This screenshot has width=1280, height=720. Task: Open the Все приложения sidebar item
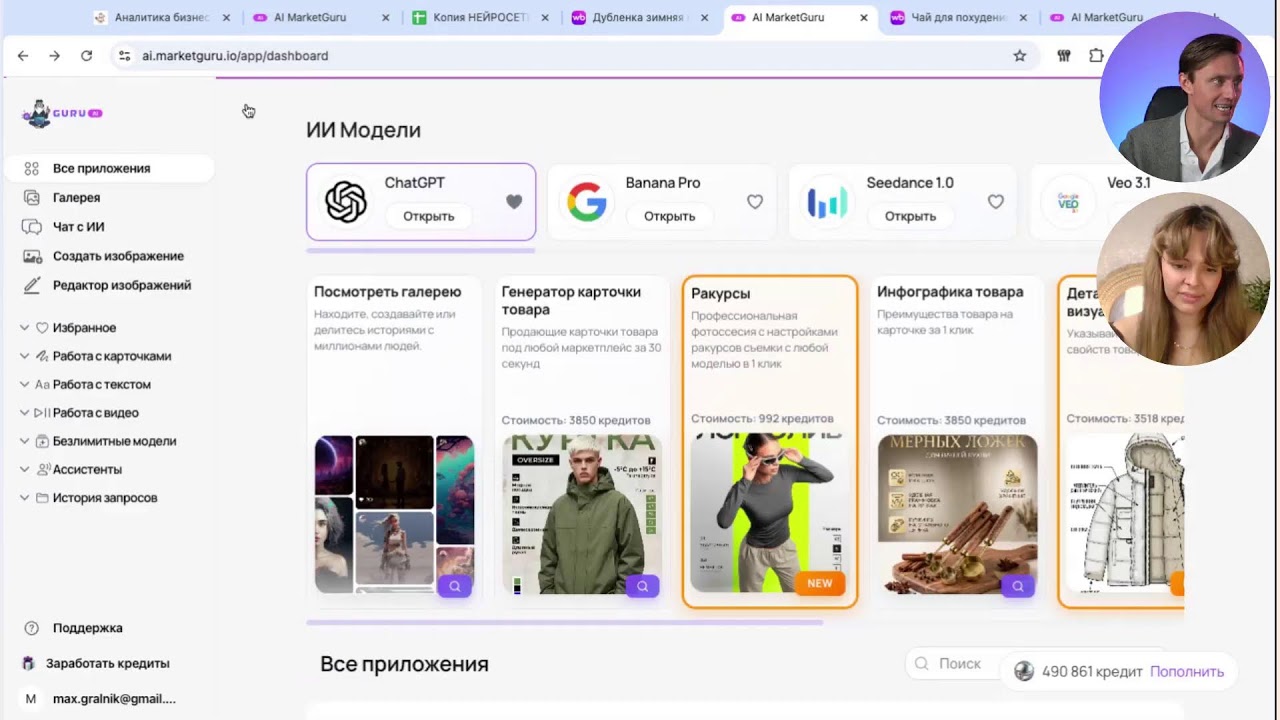108,168
